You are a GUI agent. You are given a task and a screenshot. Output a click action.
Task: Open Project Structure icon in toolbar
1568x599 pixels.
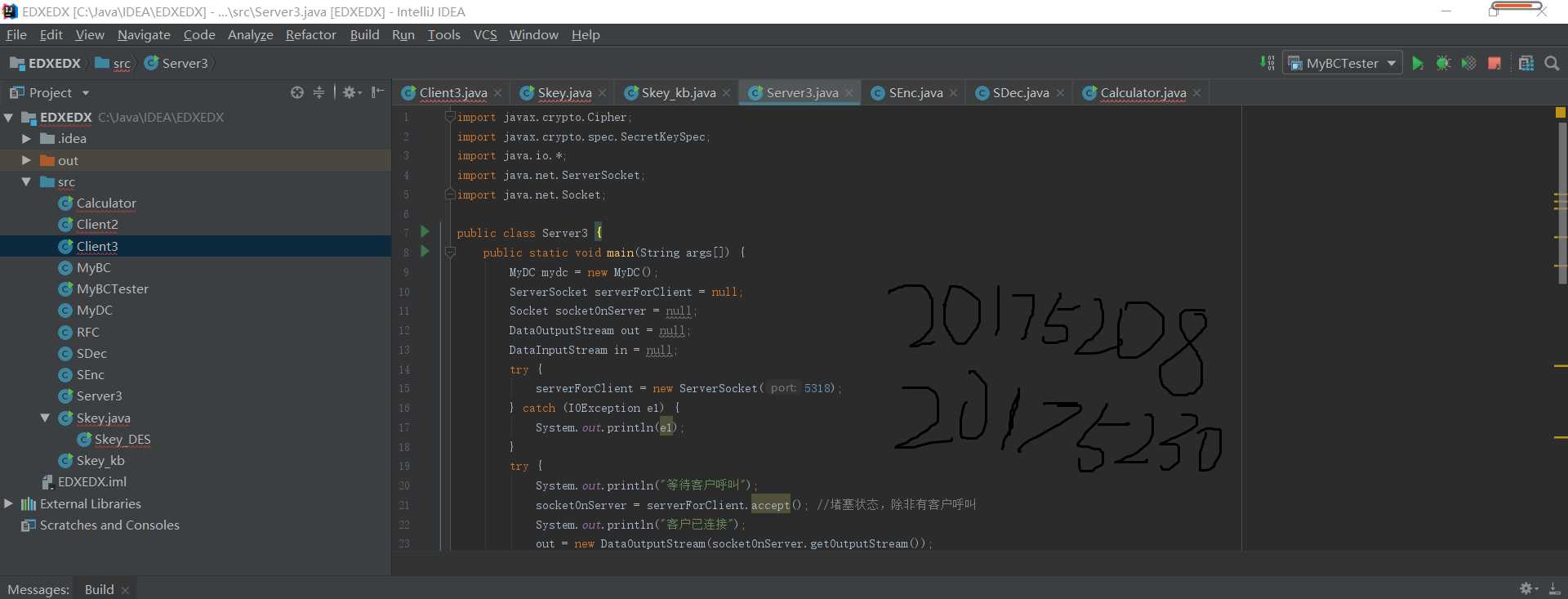[1526, 64]
